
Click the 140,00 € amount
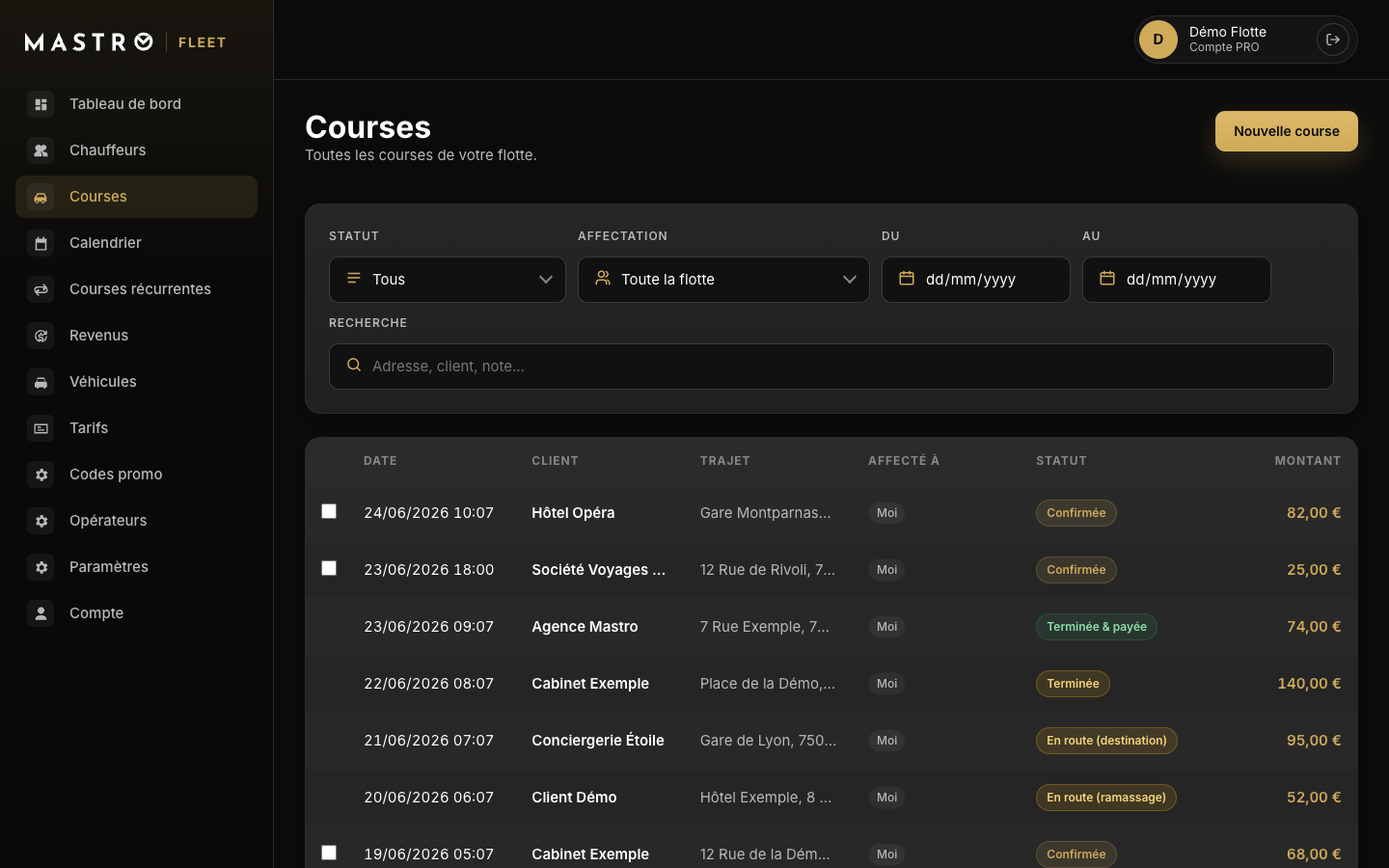[x=1309, y=684]
